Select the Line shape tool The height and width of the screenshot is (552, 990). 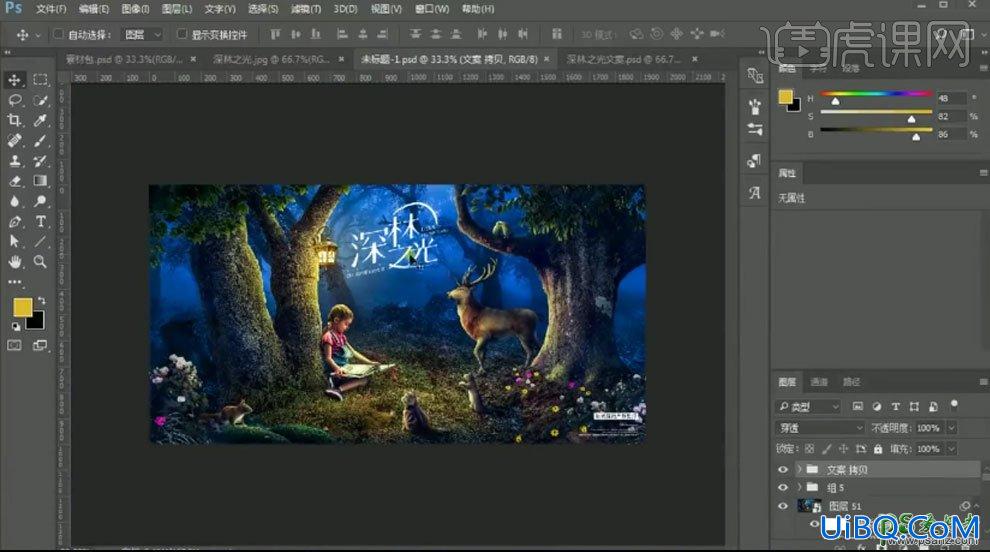pos(40,241)
